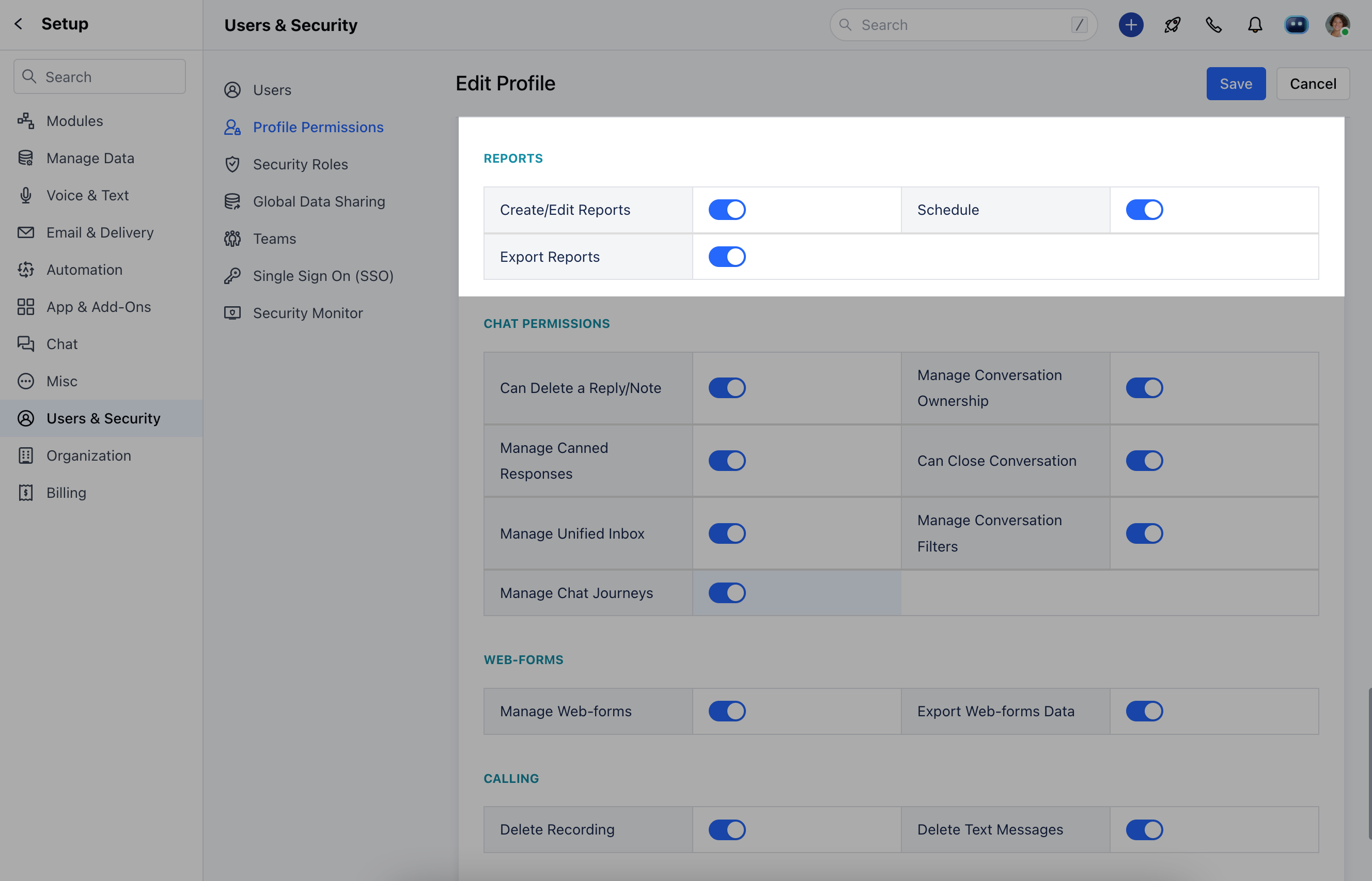This screenshot has width=1372, height=881.
Task: Open the Modules sidebar icon
Action: click(26, 121)
